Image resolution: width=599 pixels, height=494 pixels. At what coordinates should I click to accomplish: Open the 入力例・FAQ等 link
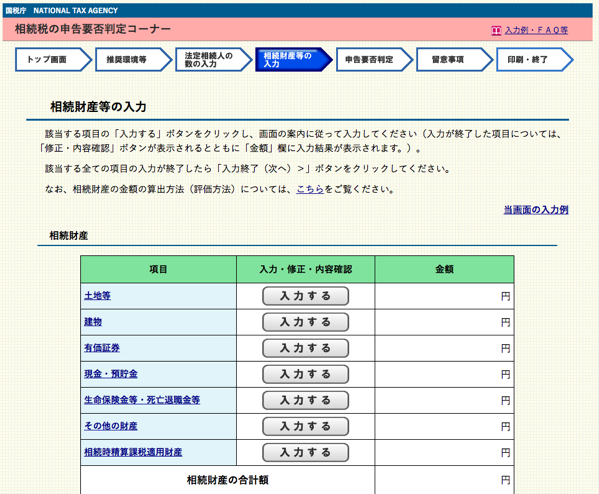tap(536, 30)
